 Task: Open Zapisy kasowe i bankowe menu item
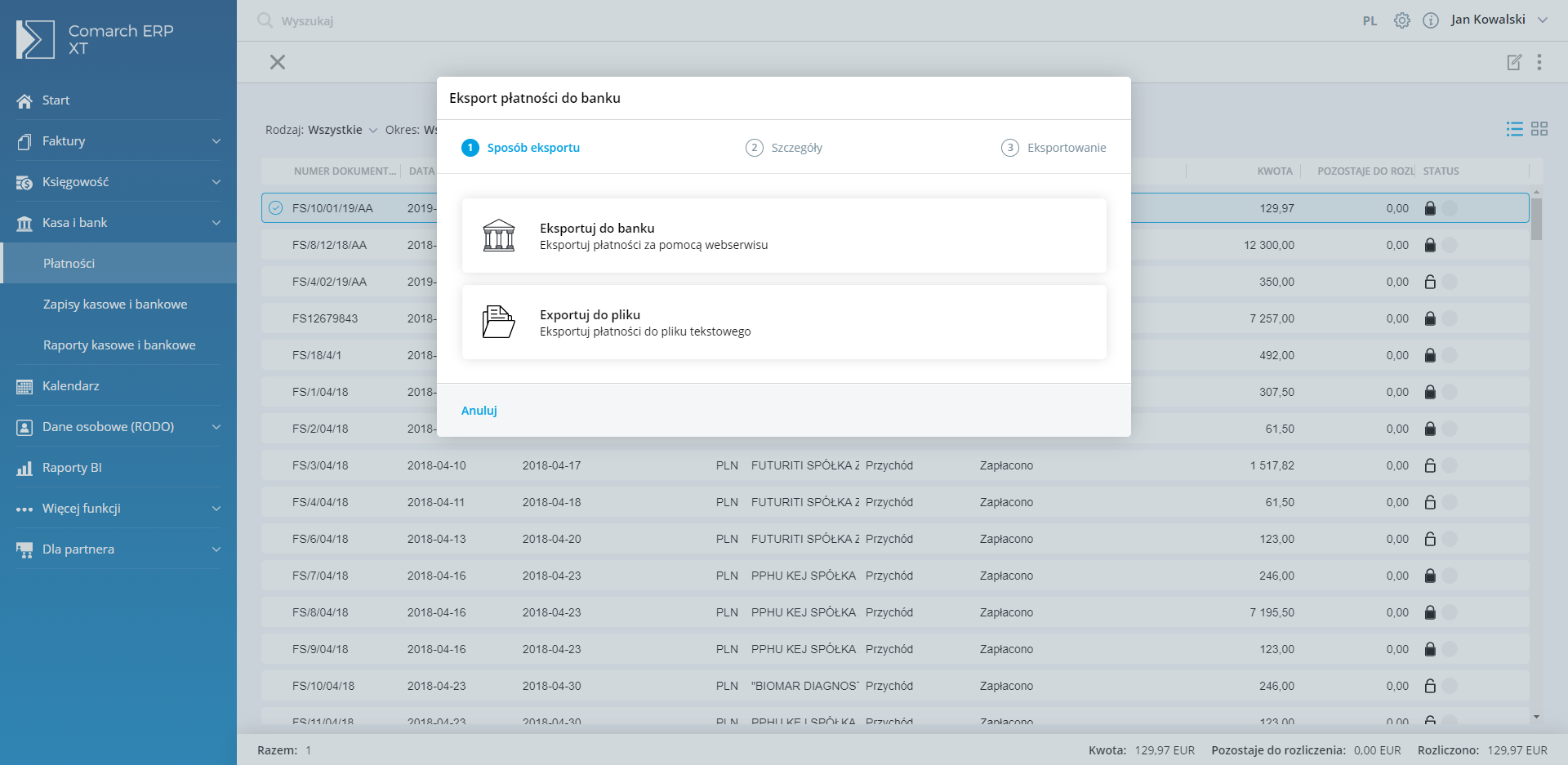[115, 304]
